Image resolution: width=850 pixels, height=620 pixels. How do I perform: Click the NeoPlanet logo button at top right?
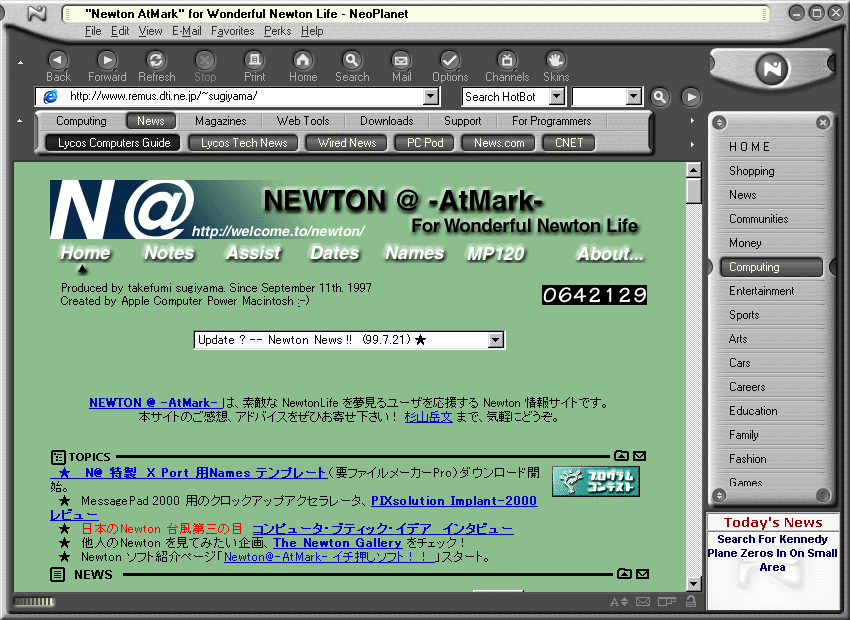point(772,69)
